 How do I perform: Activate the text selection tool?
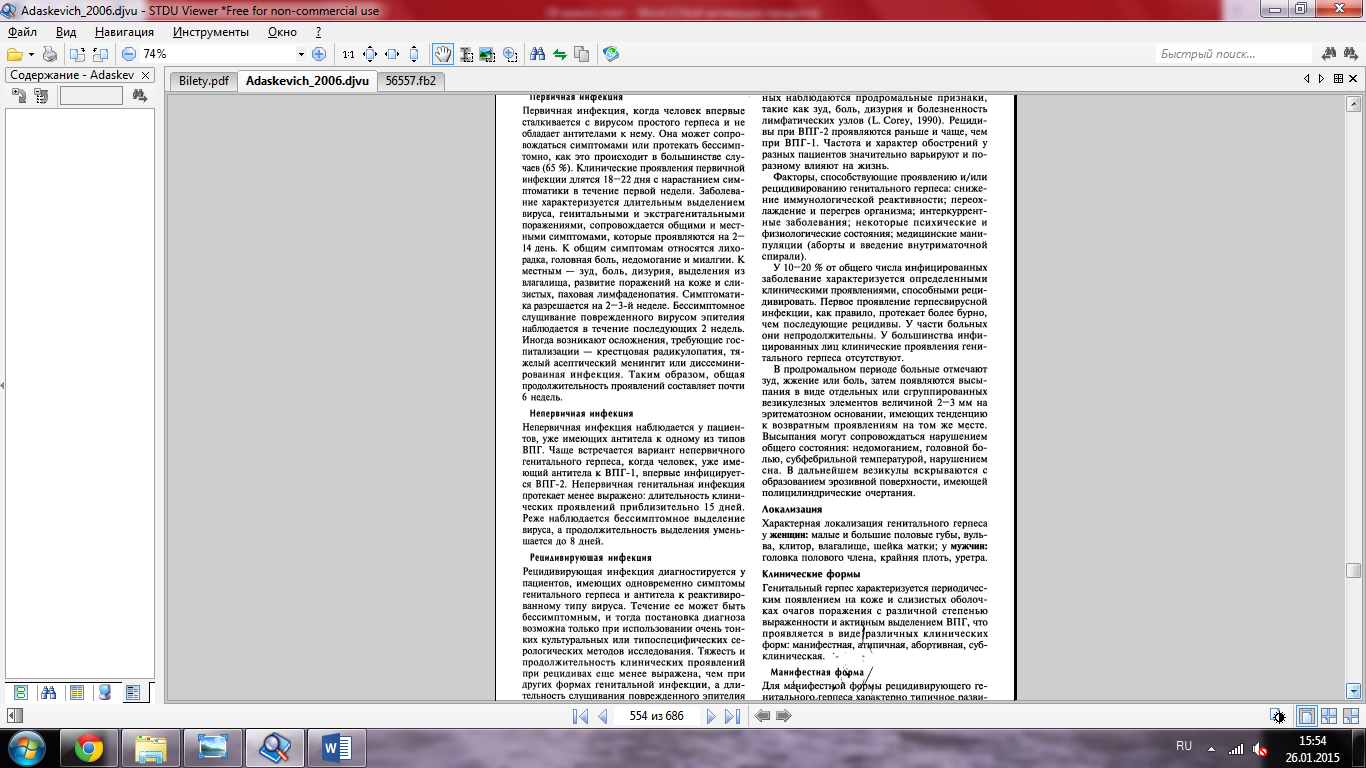(x=465, y=54)
